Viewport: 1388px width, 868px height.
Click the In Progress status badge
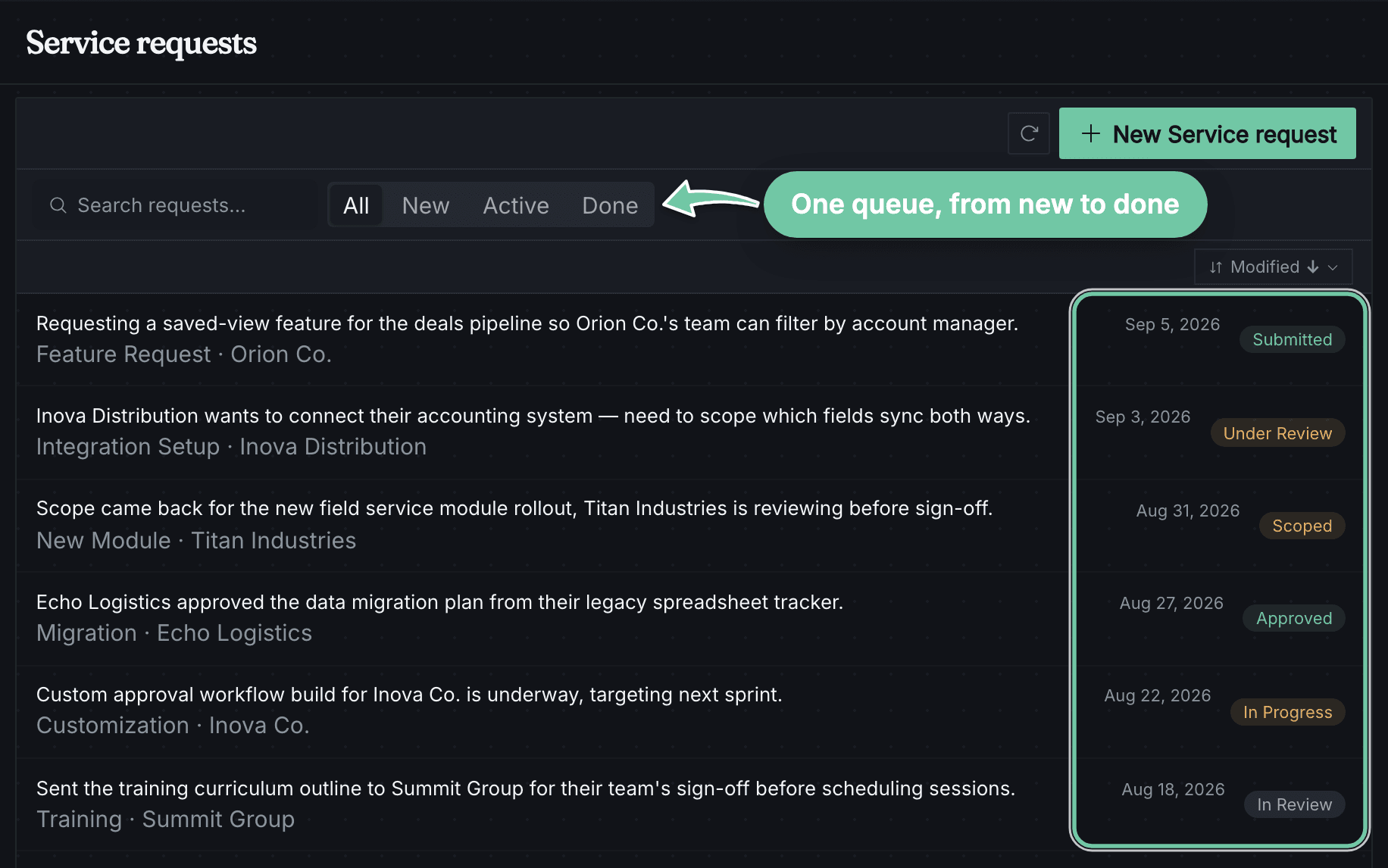(1287, 712)
